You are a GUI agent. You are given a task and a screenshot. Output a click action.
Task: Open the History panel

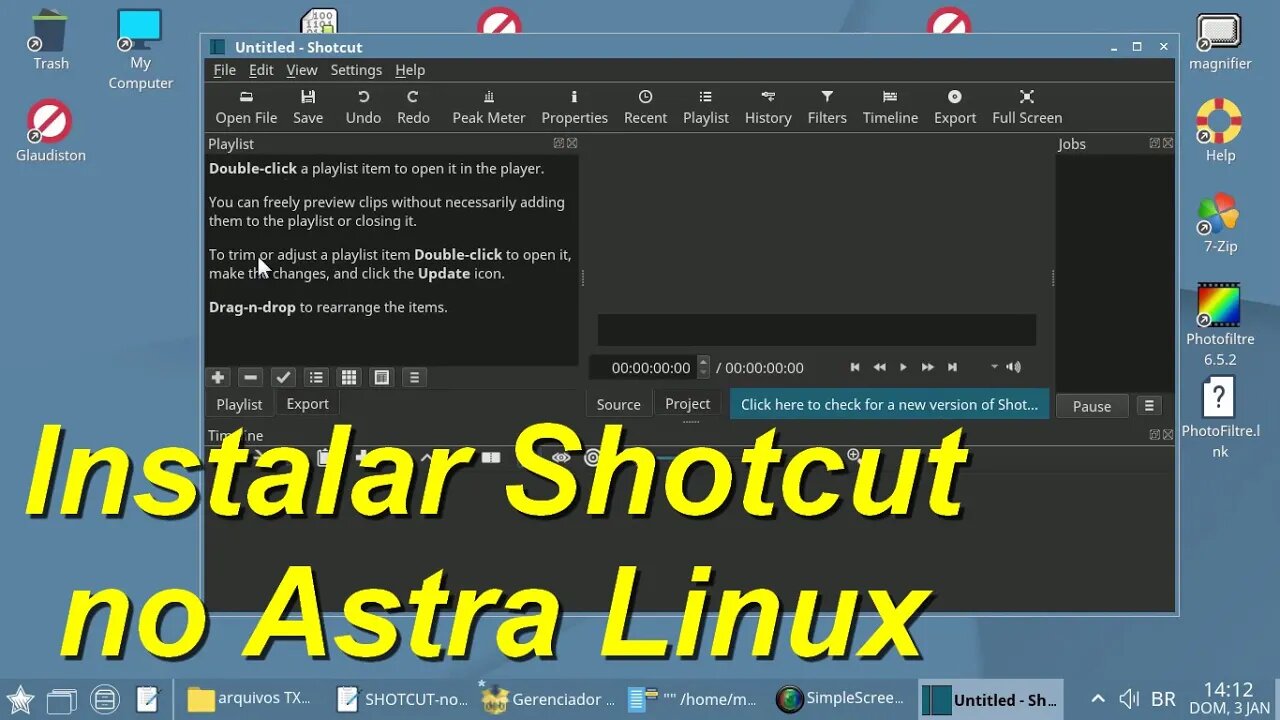768,107
